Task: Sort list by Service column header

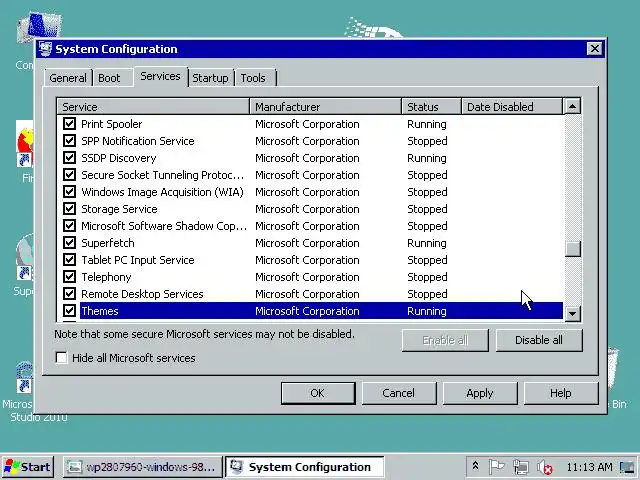Action: click(x=153, y=107)
